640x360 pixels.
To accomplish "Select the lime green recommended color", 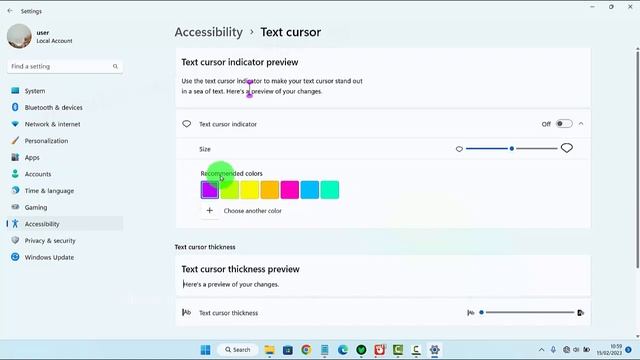I will click(230, 190).
